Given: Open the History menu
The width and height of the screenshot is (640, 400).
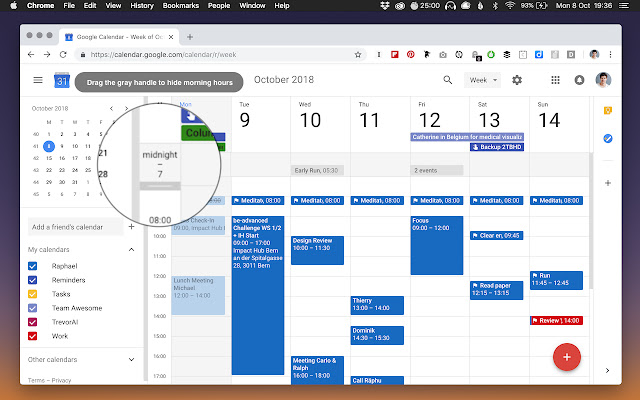Looking at the screenshot, I should [142, 6].
